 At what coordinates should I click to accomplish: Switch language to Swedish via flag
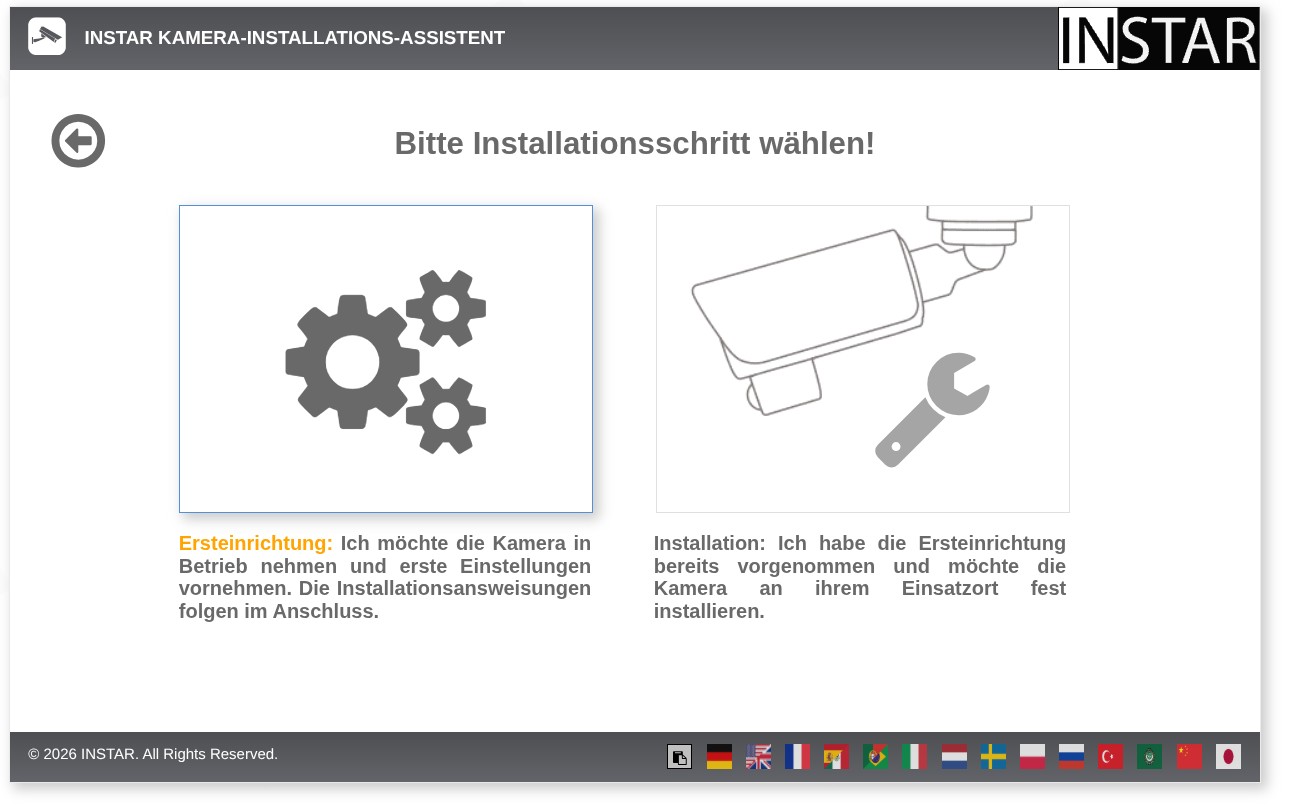[x=993, y=757]
